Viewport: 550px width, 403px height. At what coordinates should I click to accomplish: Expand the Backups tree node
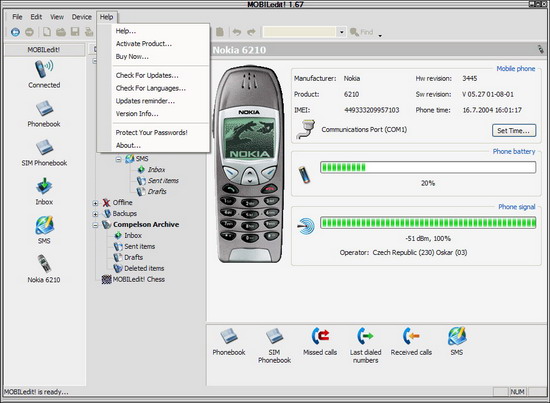point(95,214)
